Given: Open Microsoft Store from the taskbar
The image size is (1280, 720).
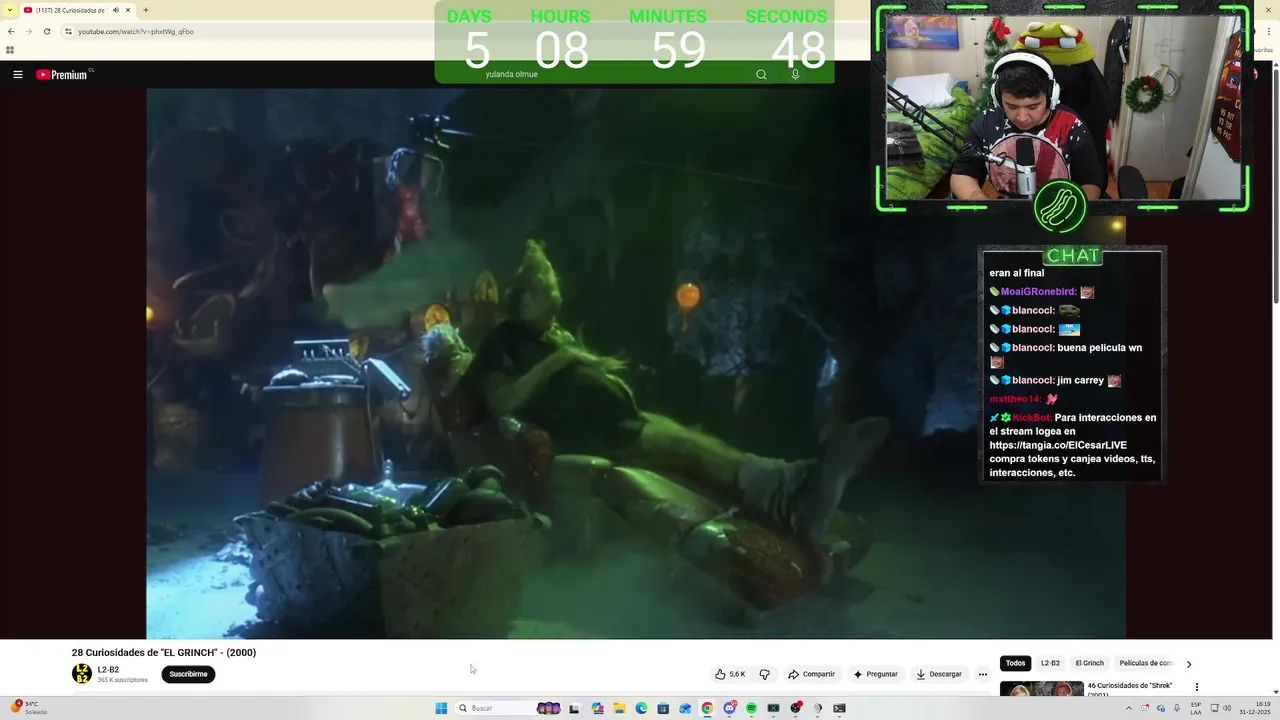Looking at the screenshot, I should coord(663,708).
